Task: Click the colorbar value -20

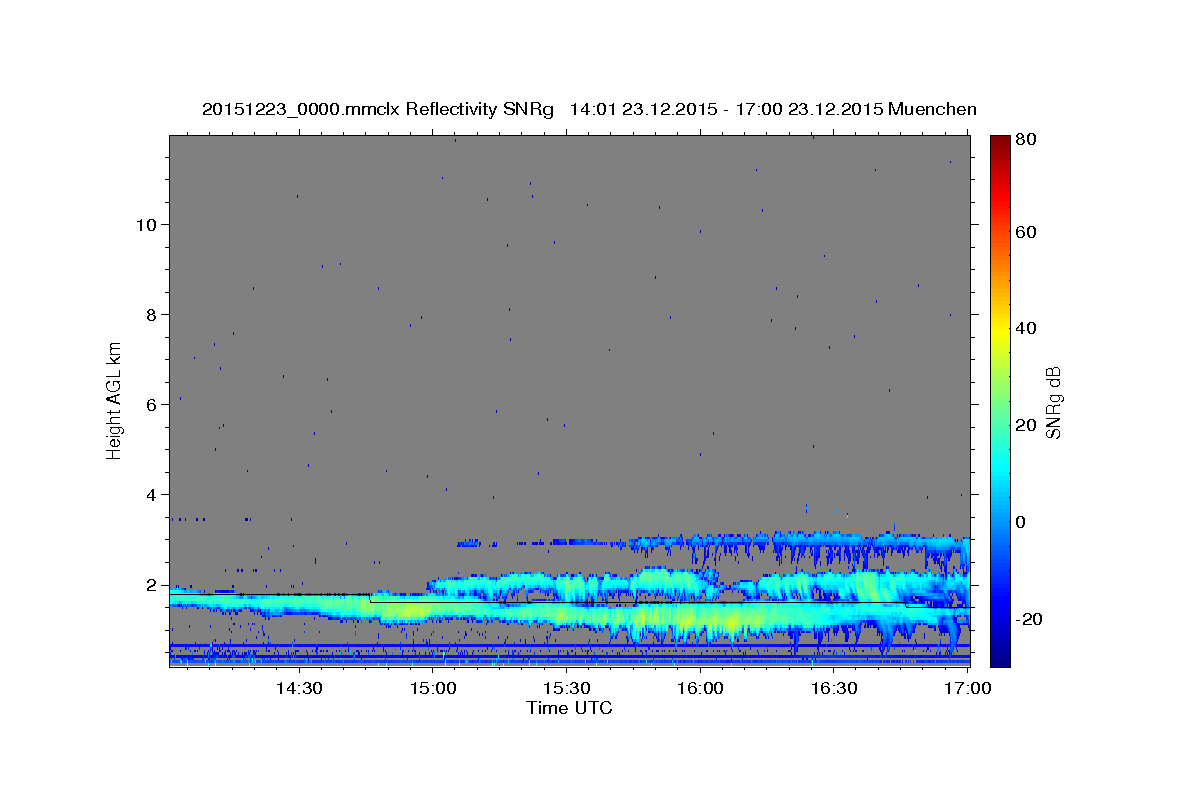Action: pyautogui.click(x=1029, y=619)
